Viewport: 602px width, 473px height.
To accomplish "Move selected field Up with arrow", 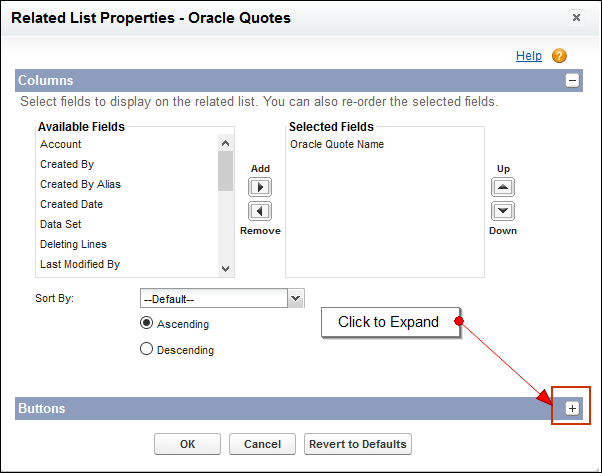I will pyautogui.click(x=504, y=187).
